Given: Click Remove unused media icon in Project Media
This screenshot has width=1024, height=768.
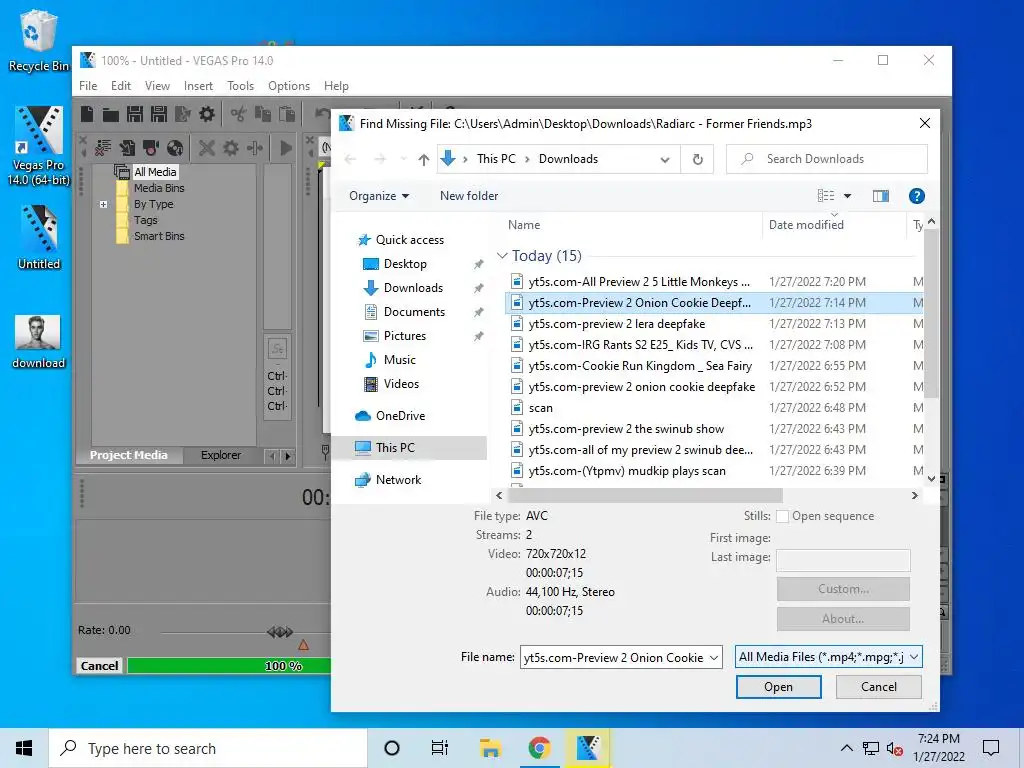Looking at the screenshot, I should (x=103, y=148).
